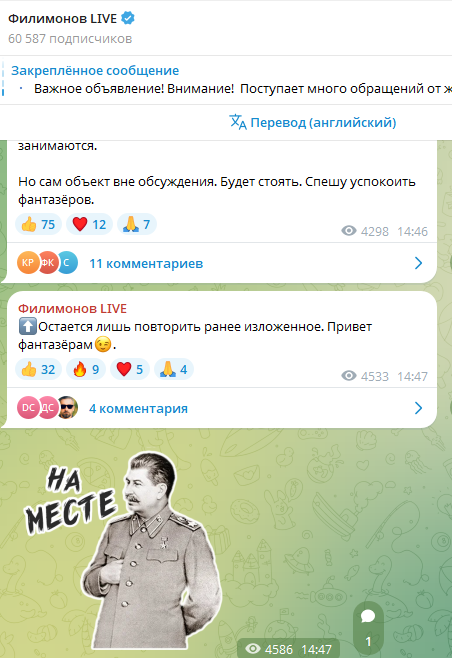Toggle praying hands reaction with 7 count
This screenshot has height=658, width=452.
coord(137,224)
